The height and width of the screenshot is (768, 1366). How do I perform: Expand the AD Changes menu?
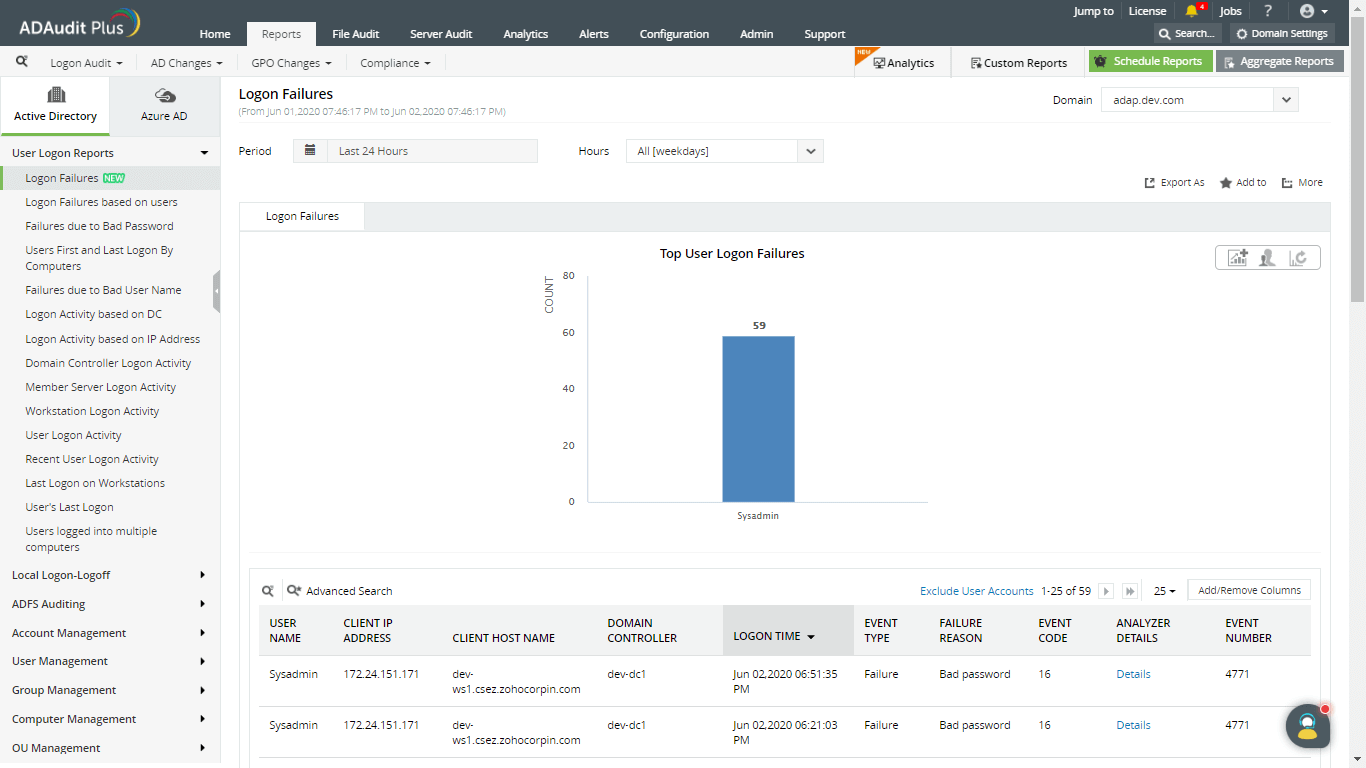(x=184, y=62)
